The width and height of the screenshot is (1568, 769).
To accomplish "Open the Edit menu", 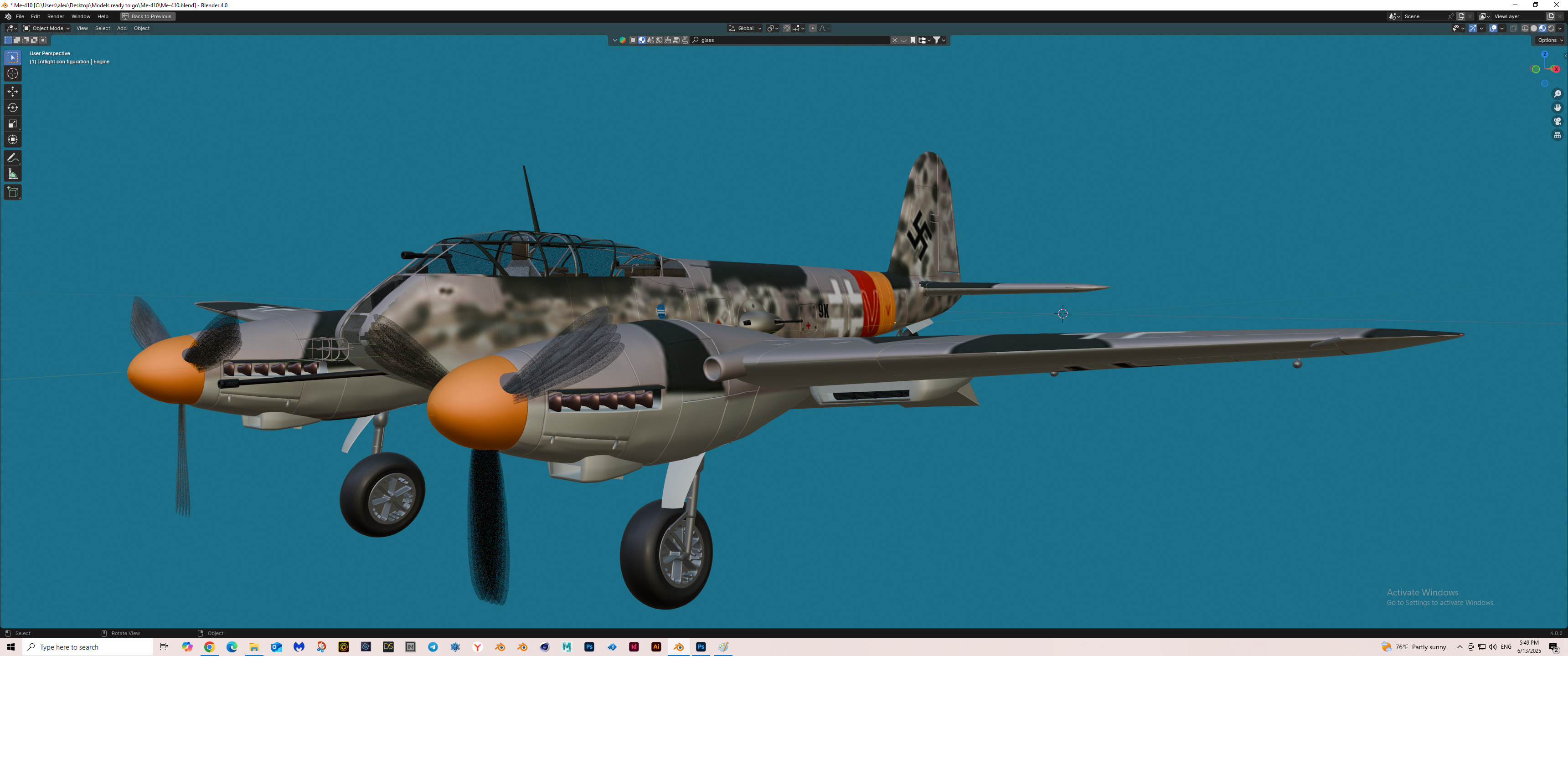I will pos(35,16).
